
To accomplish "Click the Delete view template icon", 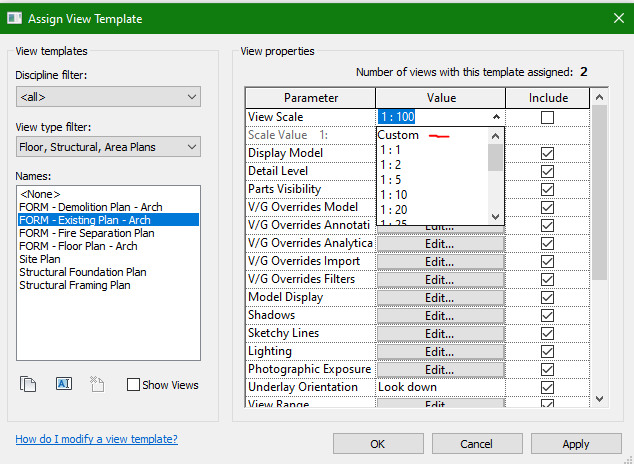I will coord(97,384).
